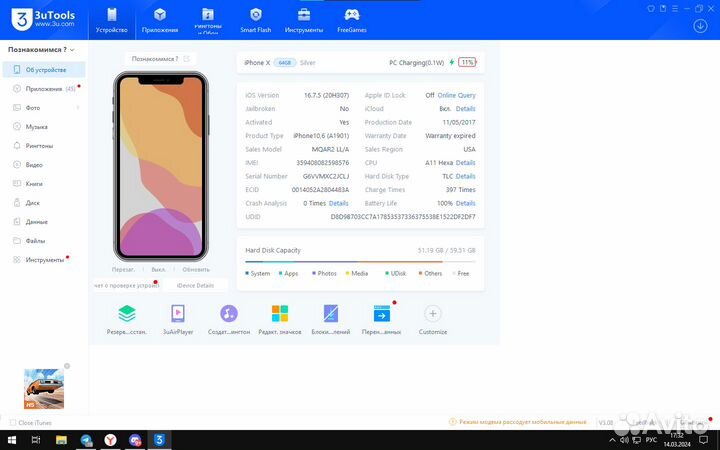Open the transfer data tool
This screenshot has height=450, width=720.
[382, 314]
